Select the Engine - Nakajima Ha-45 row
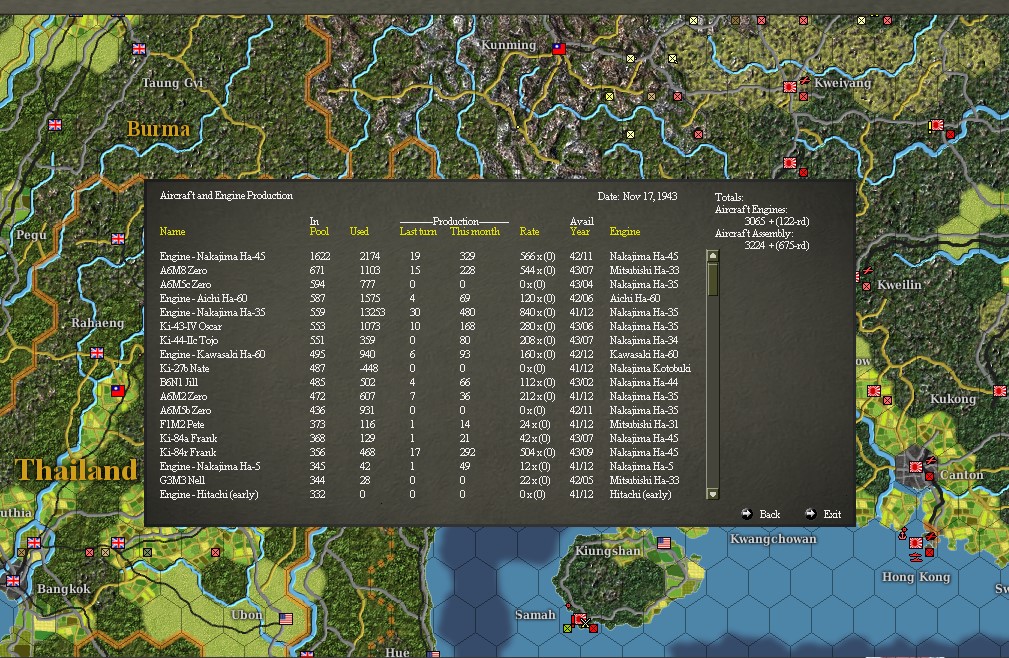The width and height of the screenshot is (1009, 658). pos(426,256)
